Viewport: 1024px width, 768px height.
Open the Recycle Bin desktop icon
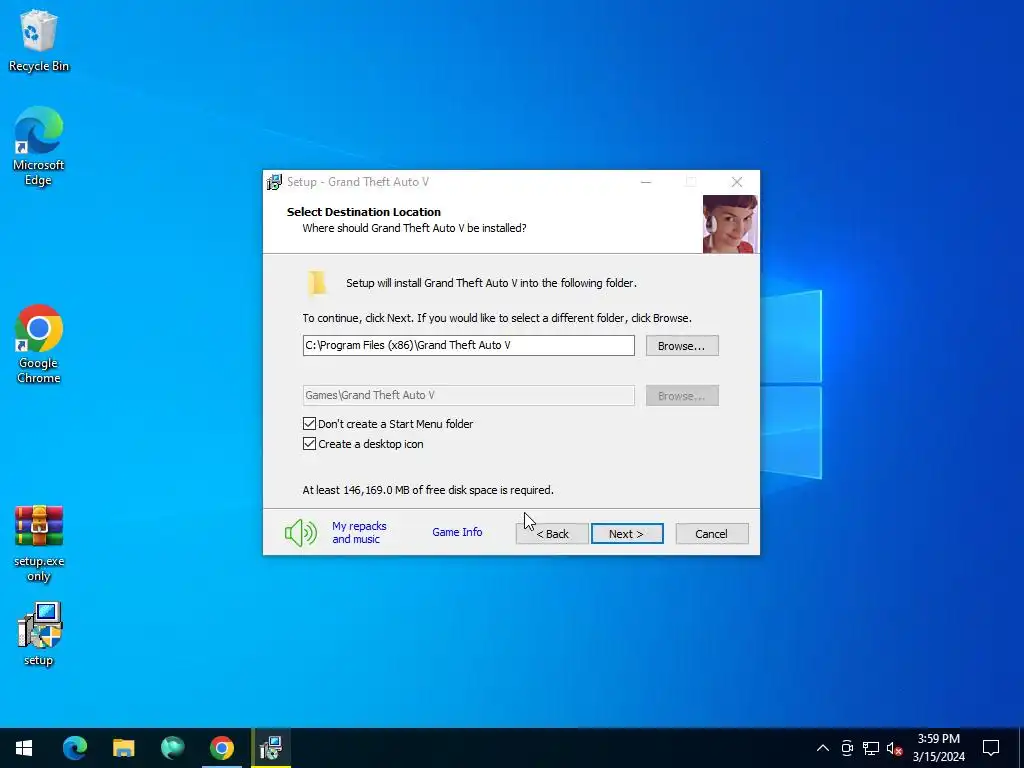39,40
